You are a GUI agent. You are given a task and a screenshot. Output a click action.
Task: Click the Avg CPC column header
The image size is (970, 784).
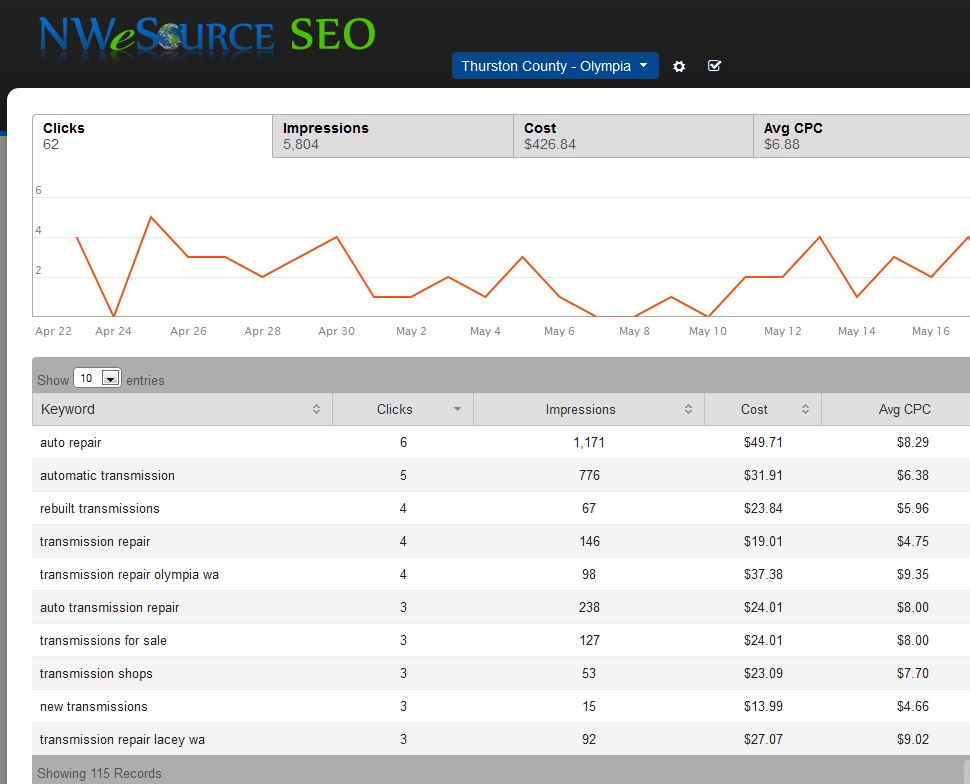[x=904, y=409]
